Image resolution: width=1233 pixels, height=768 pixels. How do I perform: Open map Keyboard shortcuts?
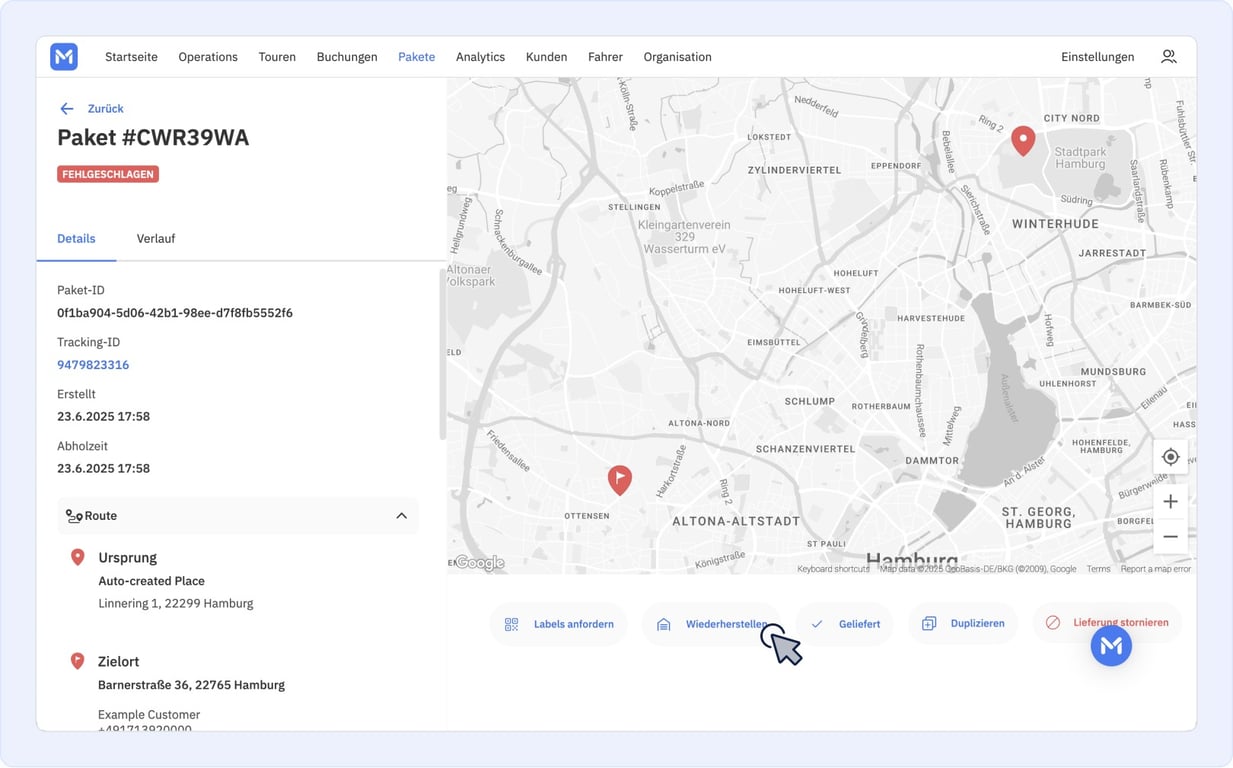click(x=833, y=569)
